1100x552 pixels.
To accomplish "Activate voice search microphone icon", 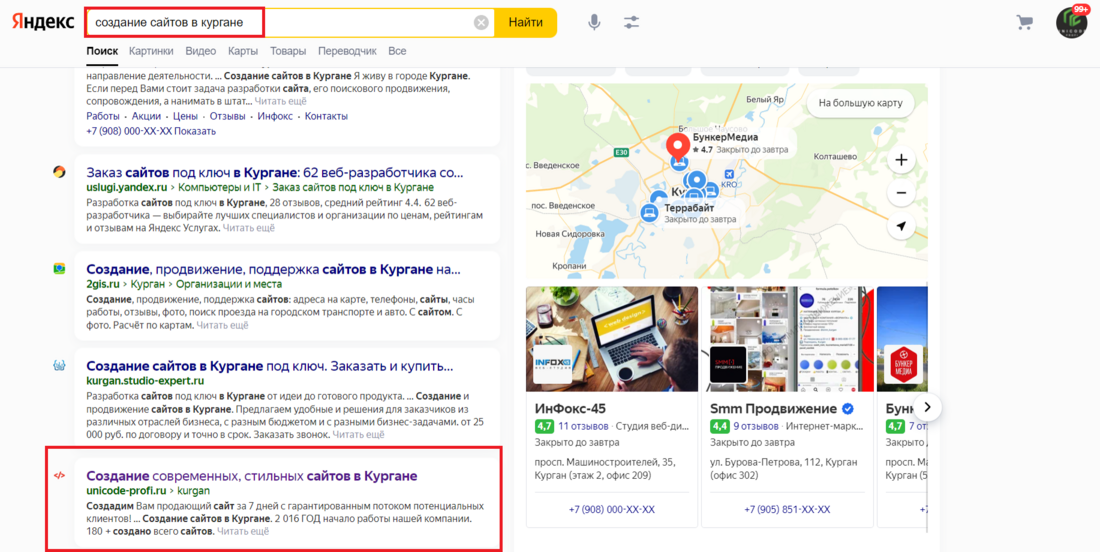I will click(594, 22).
